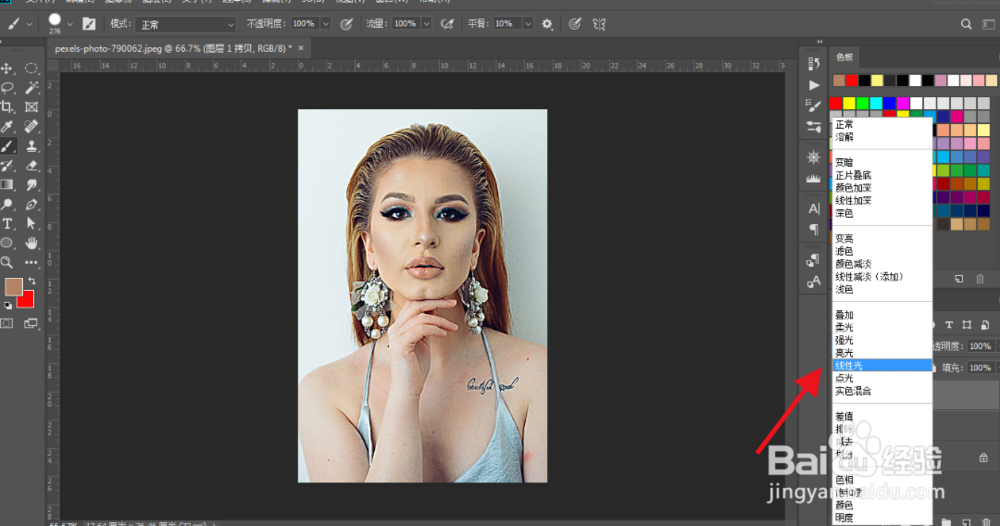Expand the flow 流量 slider dropdown
The width and height of the screenshot is (1000, 526).
(x=427, y=24)
